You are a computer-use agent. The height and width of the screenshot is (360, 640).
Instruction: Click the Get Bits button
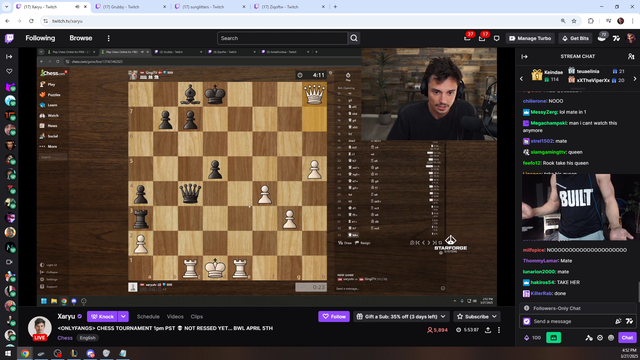pos(575,38)
